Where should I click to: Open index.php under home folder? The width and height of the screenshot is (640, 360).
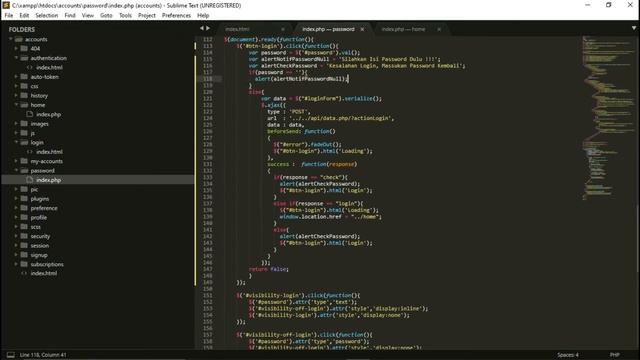[49, 114]
